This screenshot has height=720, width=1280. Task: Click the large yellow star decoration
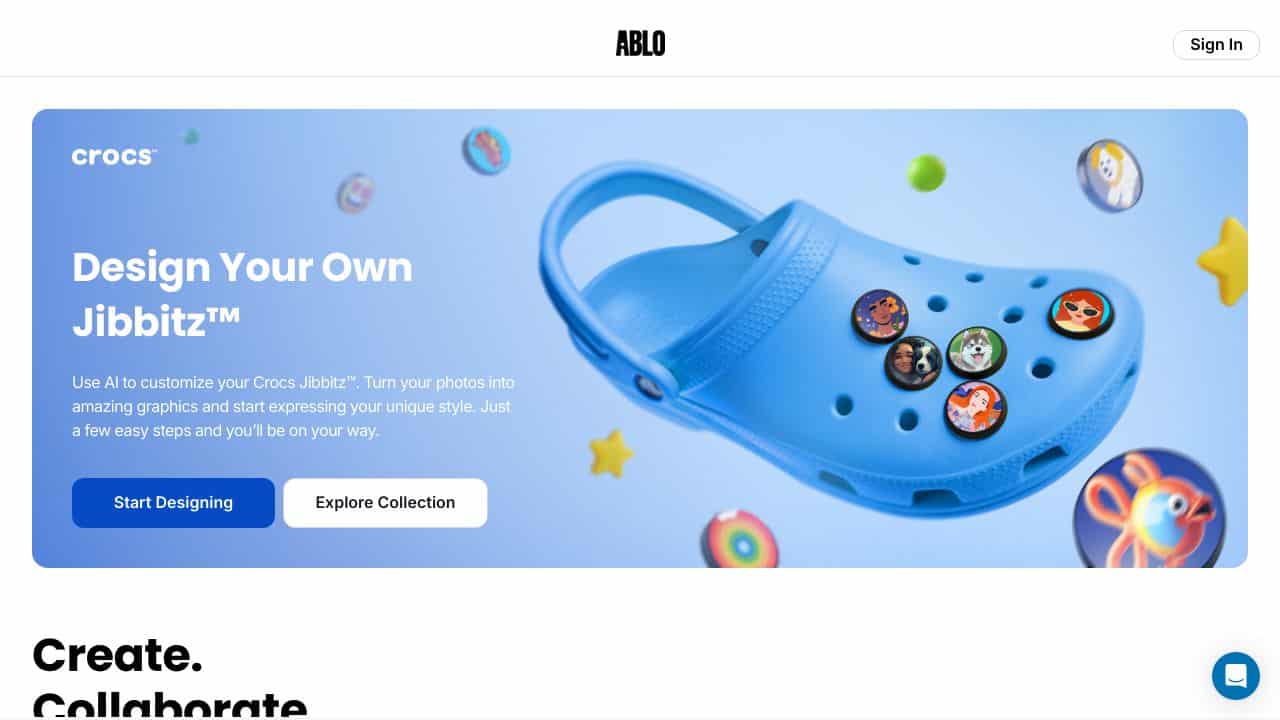(x=1224, y=262)
